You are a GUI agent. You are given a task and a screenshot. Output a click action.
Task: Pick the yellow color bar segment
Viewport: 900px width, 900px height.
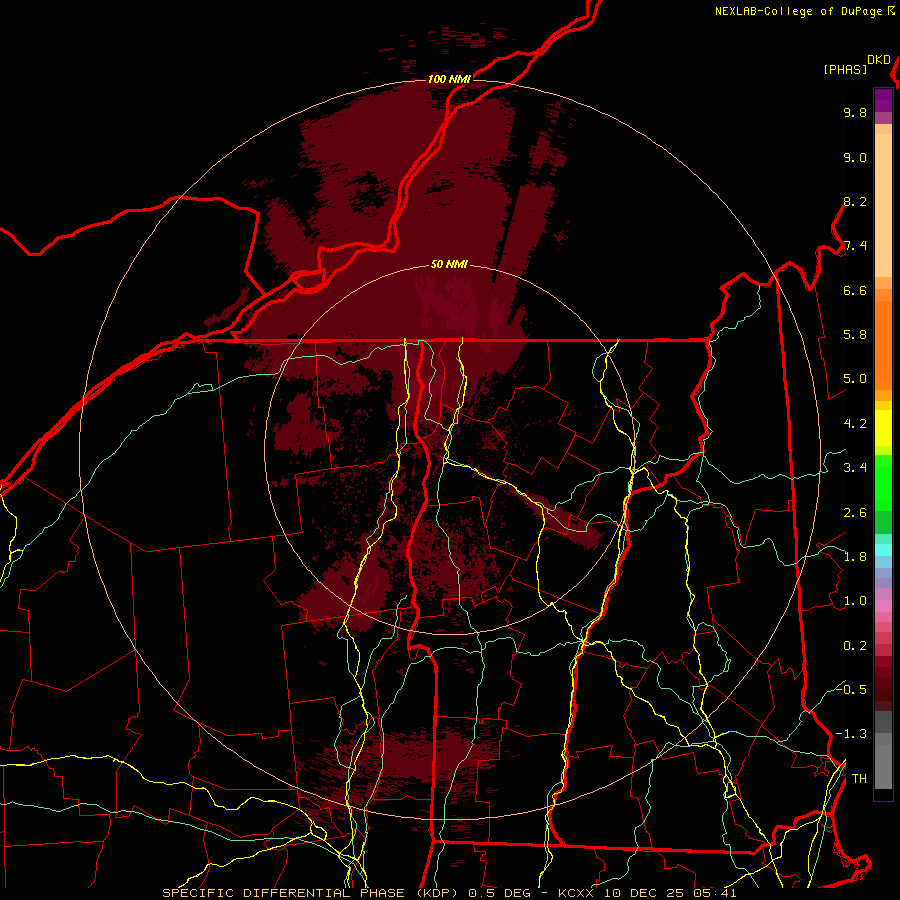[883, 428]
